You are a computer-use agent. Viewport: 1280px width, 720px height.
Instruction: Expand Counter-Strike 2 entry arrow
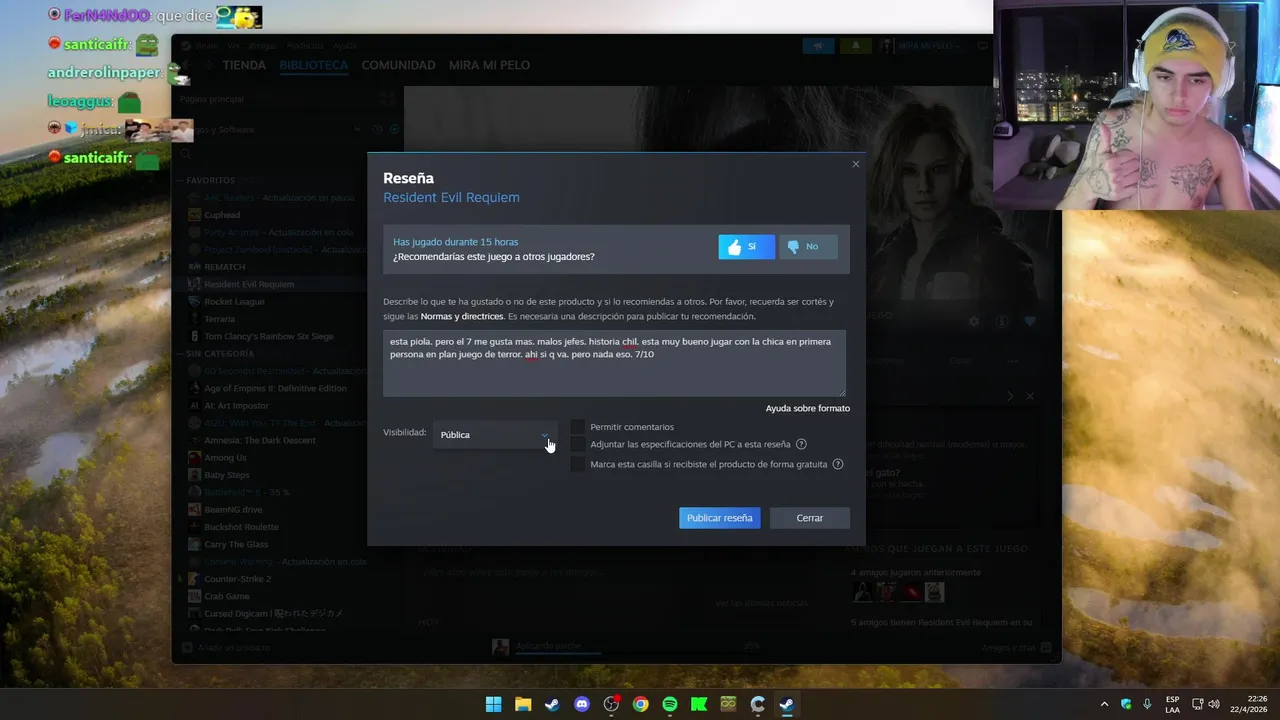(181, 579)
